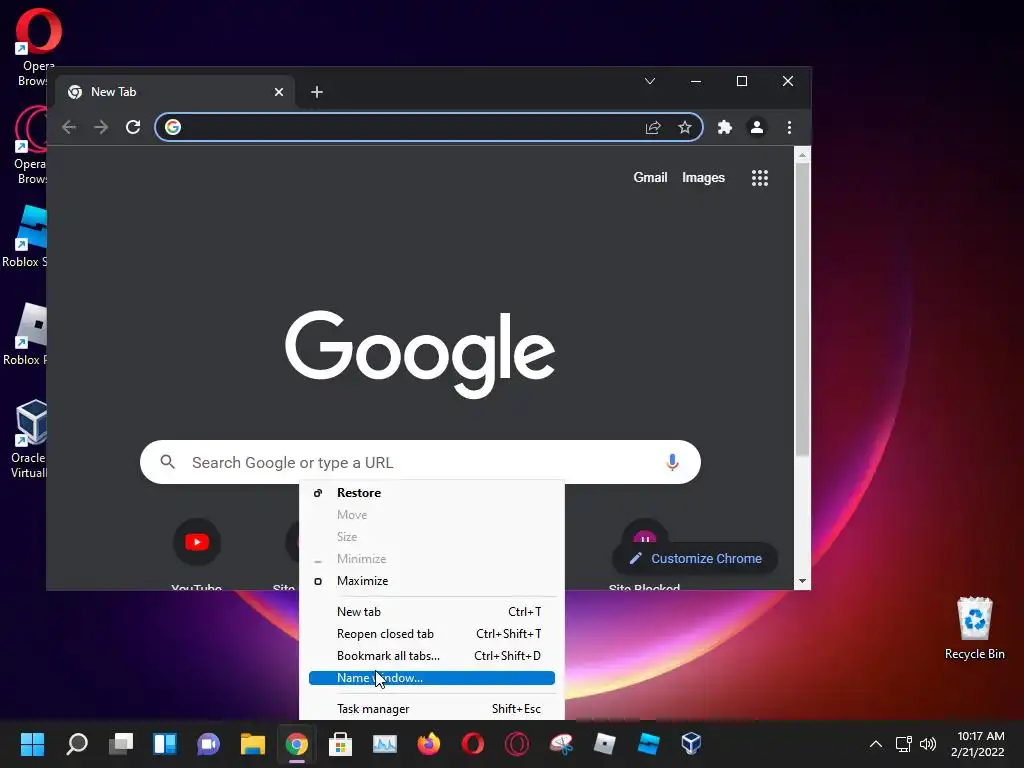Click the share page icon in address bar
Image resolution: width=1024 pixels, height=768 pixels.
point(653,127)
